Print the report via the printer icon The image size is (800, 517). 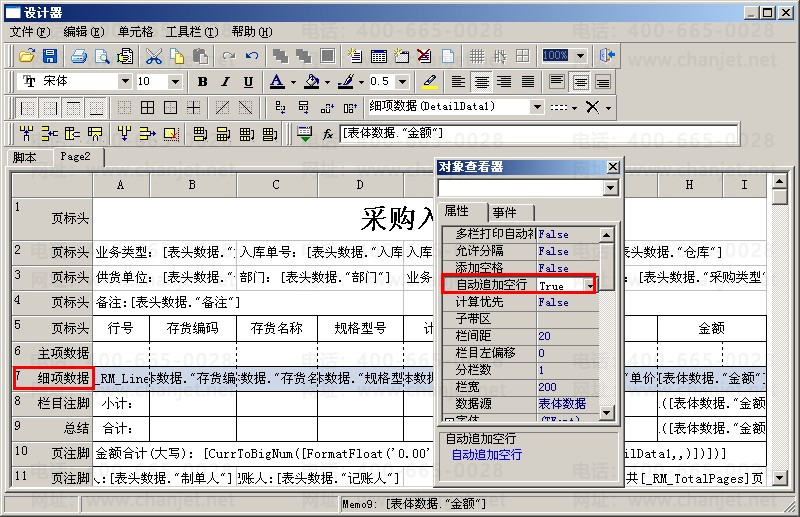tap(79, 56)
